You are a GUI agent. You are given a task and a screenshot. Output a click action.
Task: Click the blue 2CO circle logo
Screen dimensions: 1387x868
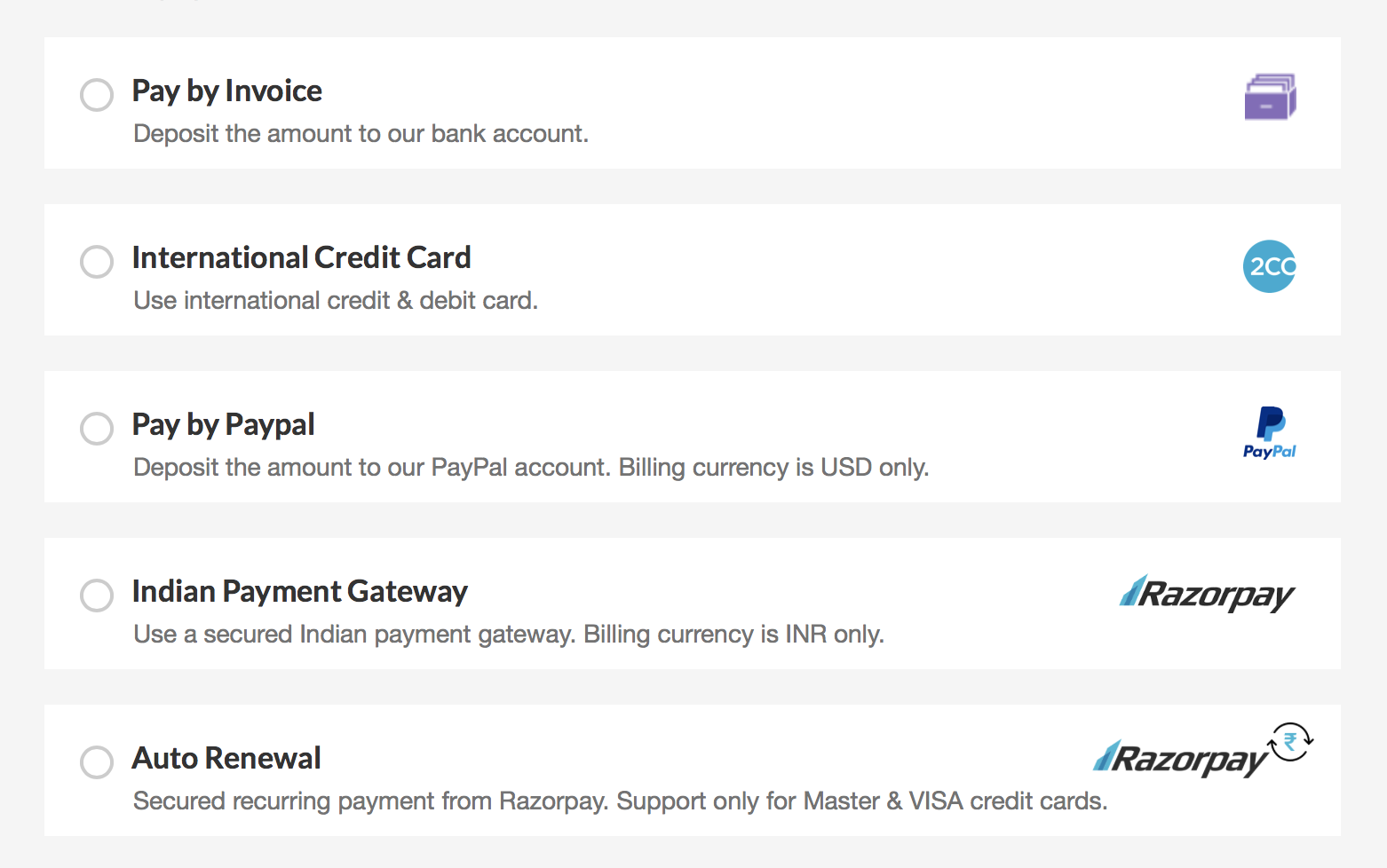(1270, 266)
